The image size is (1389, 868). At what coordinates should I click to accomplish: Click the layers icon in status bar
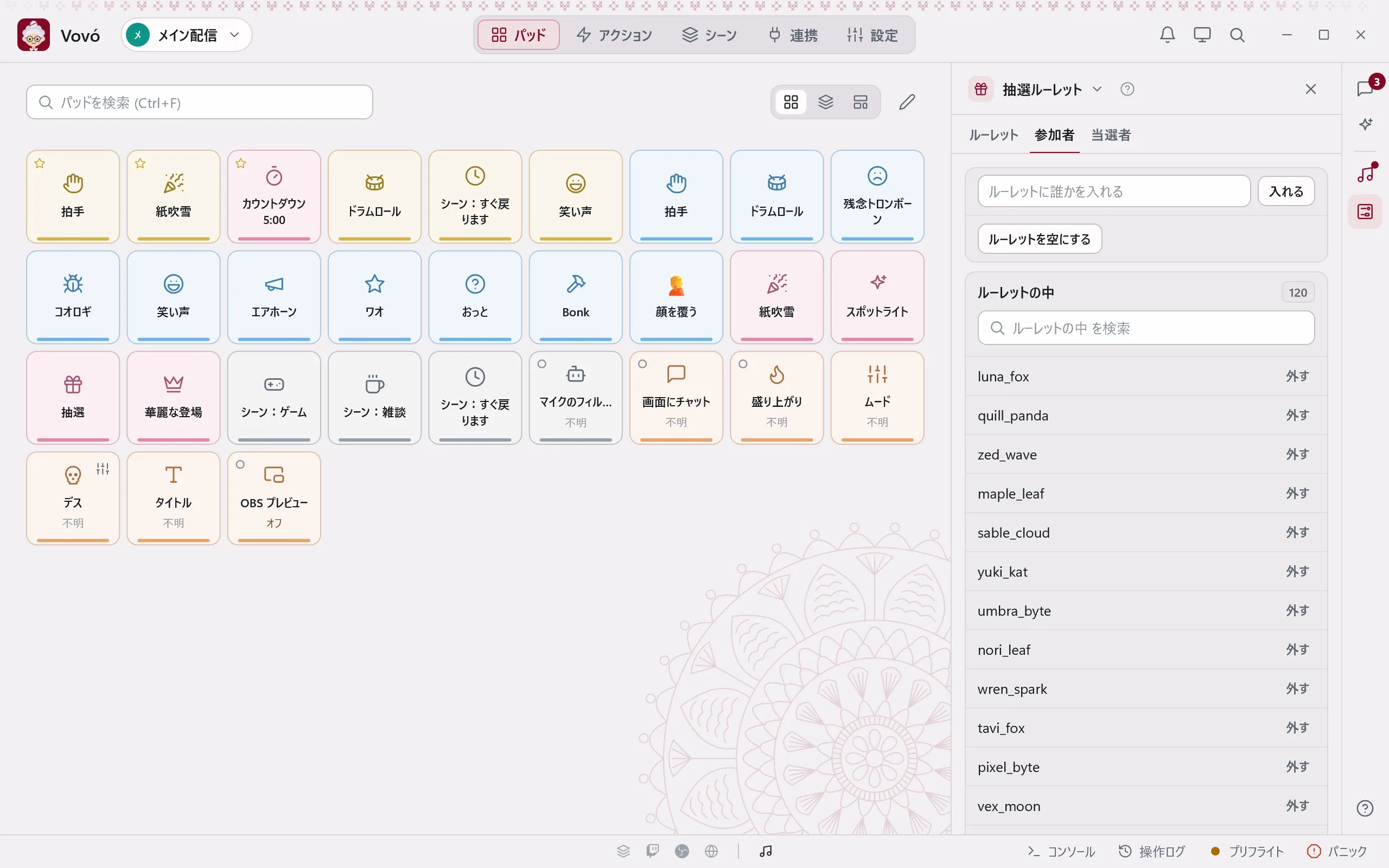click(623, 851)
